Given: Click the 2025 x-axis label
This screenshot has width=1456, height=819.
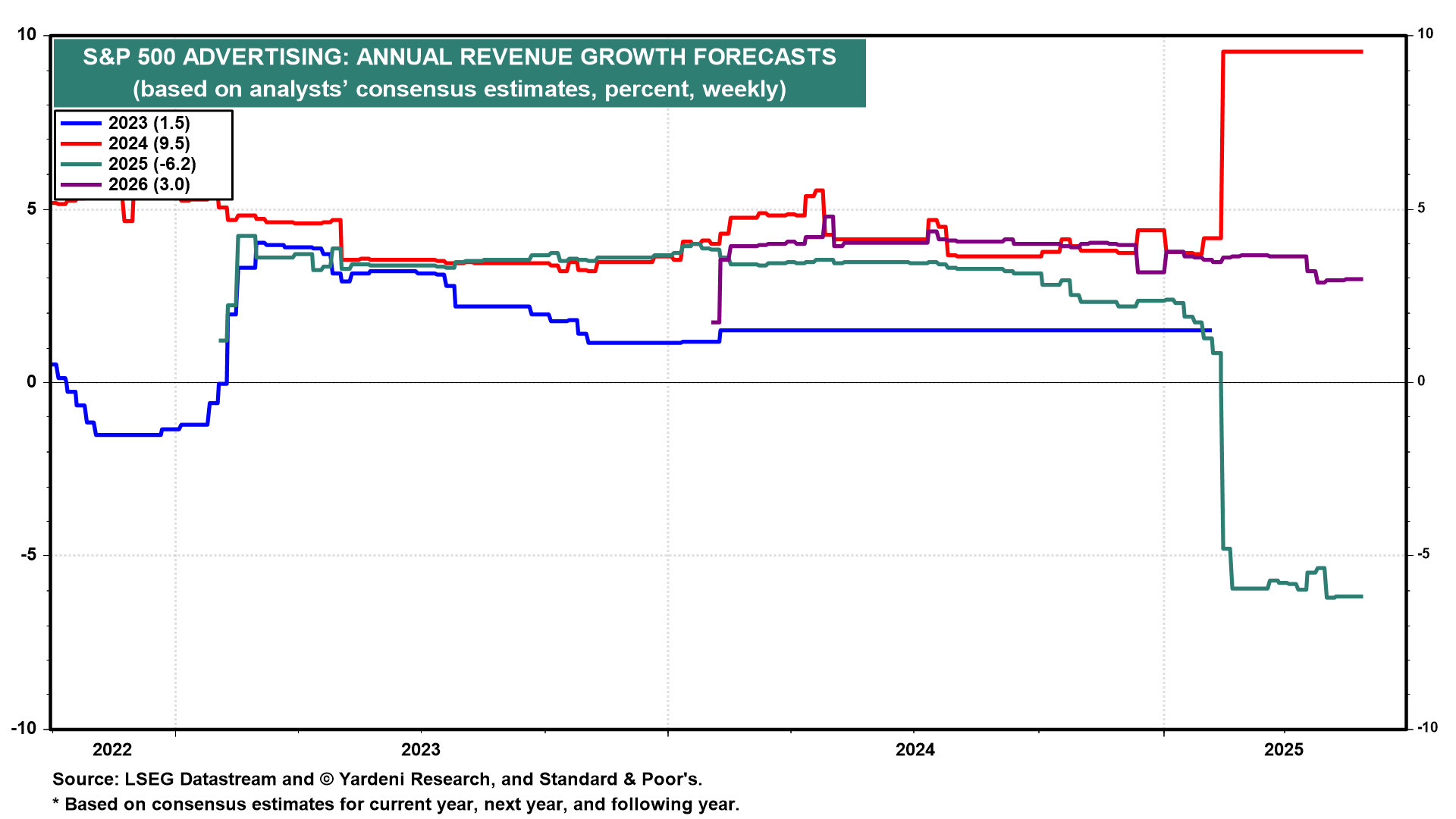Looking at the screenshot, I should [1284, 750].
